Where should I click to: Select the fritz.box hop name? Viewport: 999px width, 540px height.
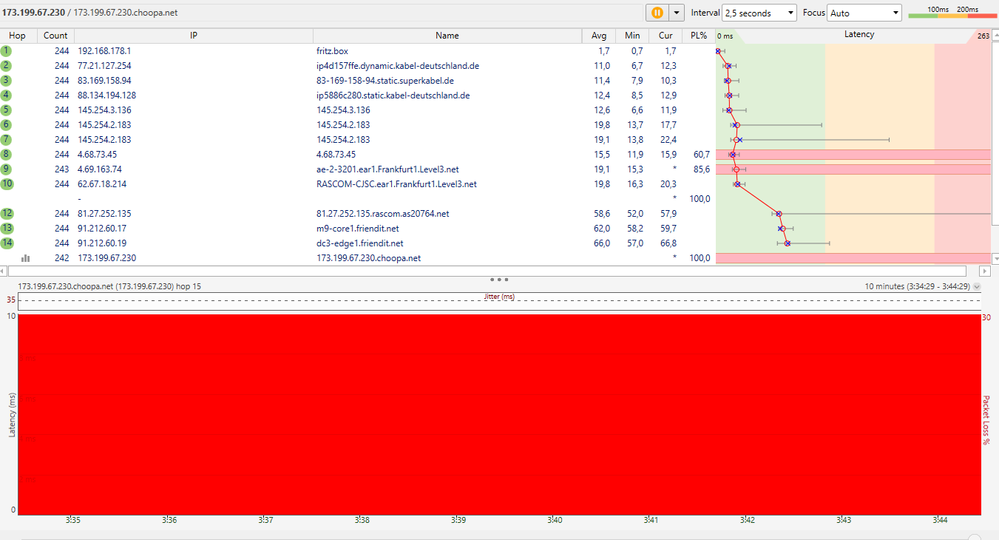click(x=332, y=51)
